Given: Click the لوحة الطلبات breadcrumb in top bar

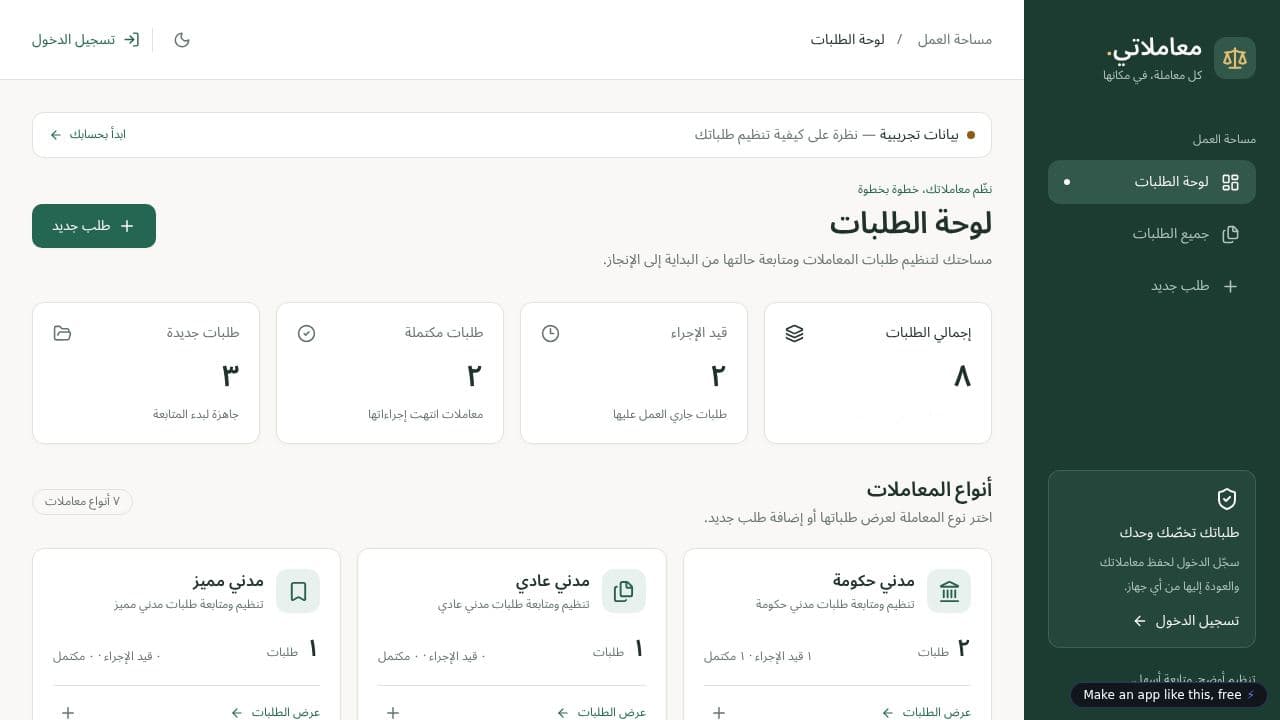Looking at the screenshot, I should click(x=847, y=40).
